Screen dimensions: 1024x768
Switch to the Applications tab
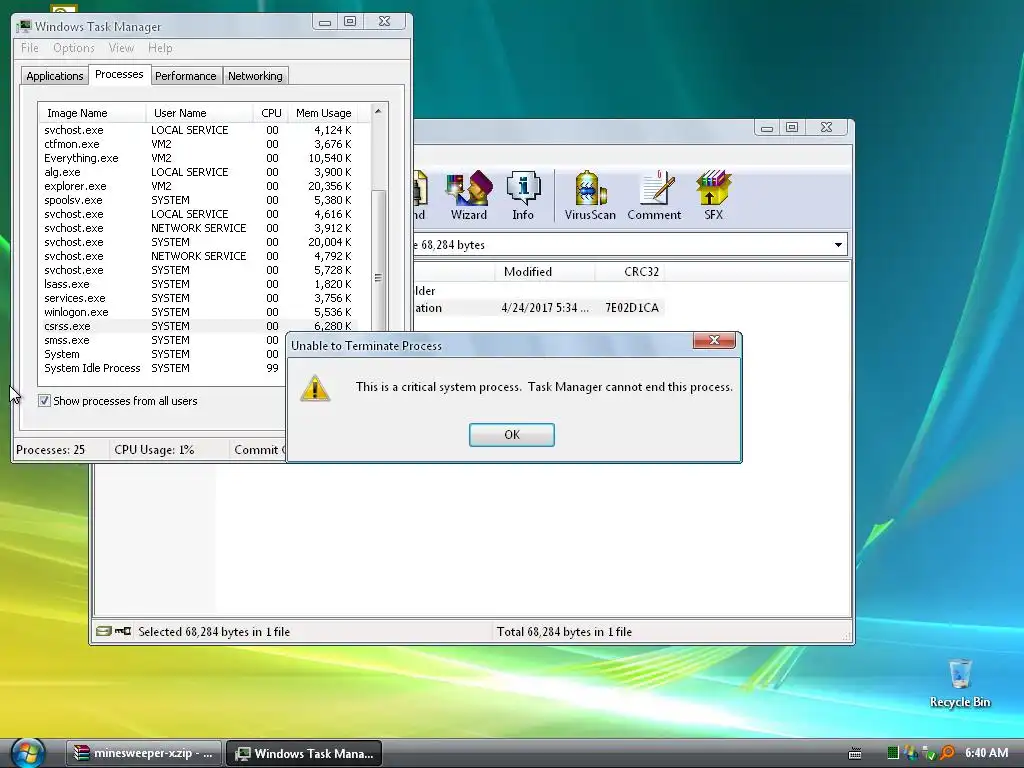55,76
